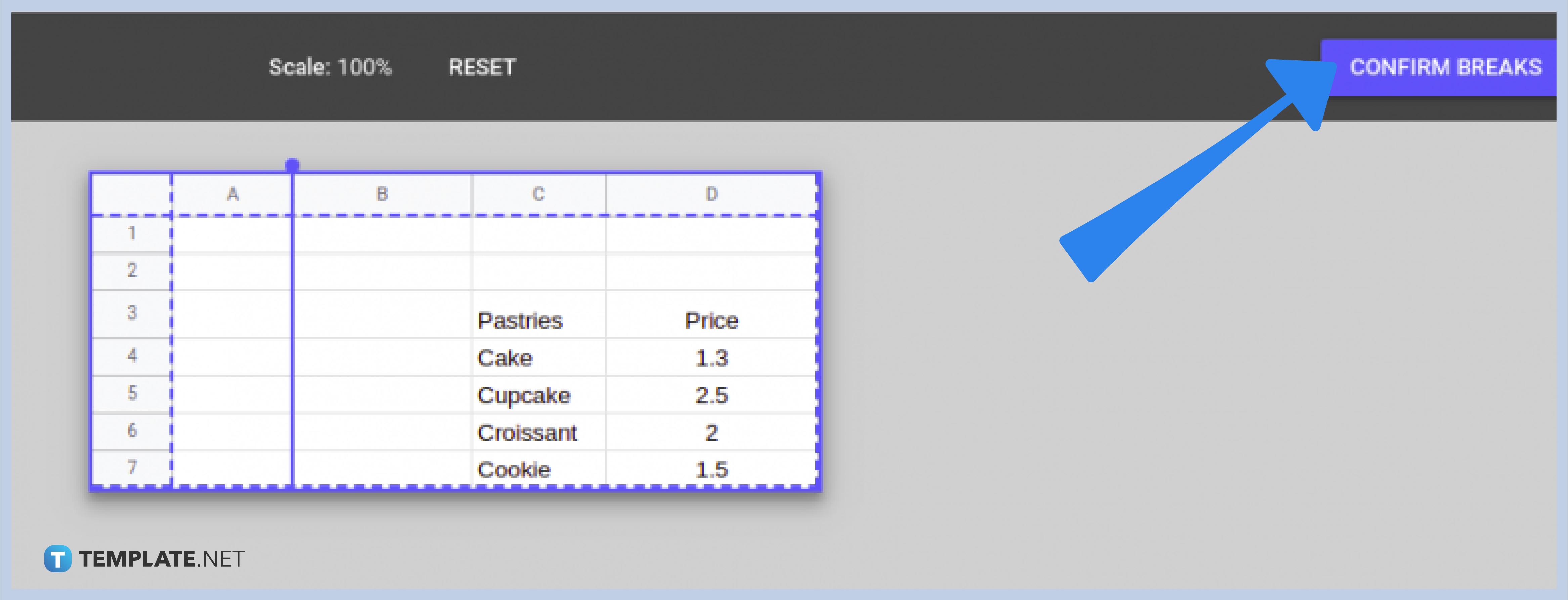This screenshot has width=1568, height=600.
Task: Click the Cupcake cell
Action: tap(524, 395)
